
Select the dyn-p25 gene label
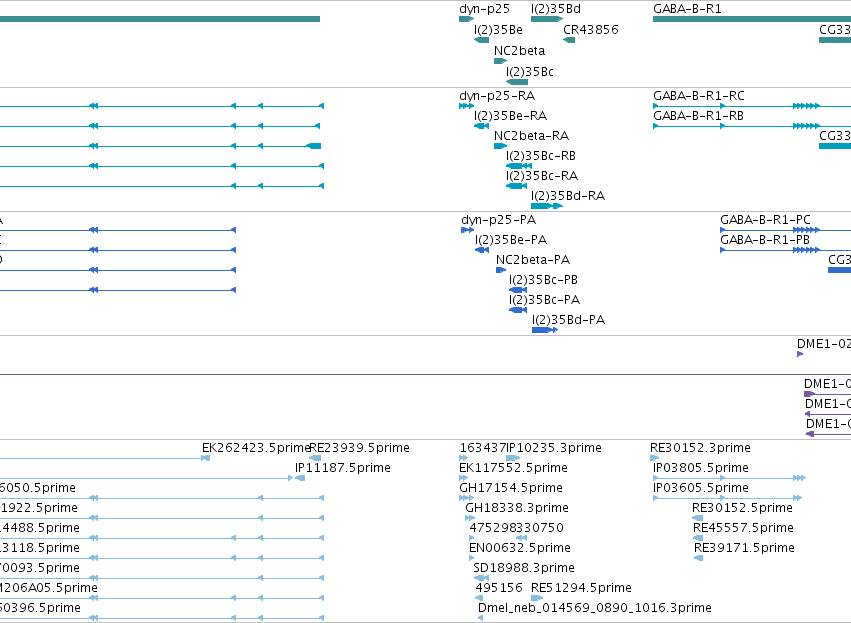[x=484, y=9]
